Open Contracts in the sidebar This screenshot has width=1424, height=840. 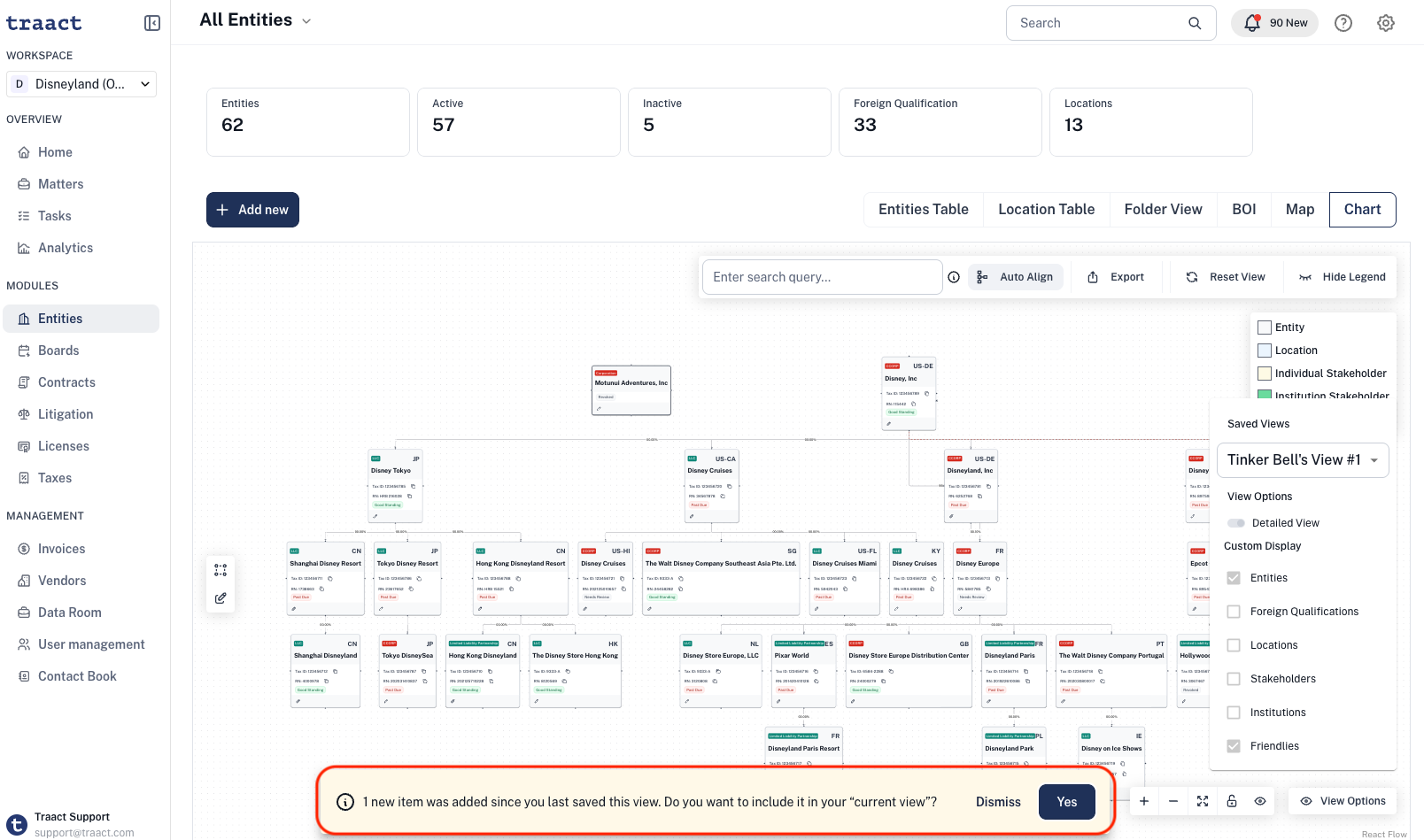point(66,382)
